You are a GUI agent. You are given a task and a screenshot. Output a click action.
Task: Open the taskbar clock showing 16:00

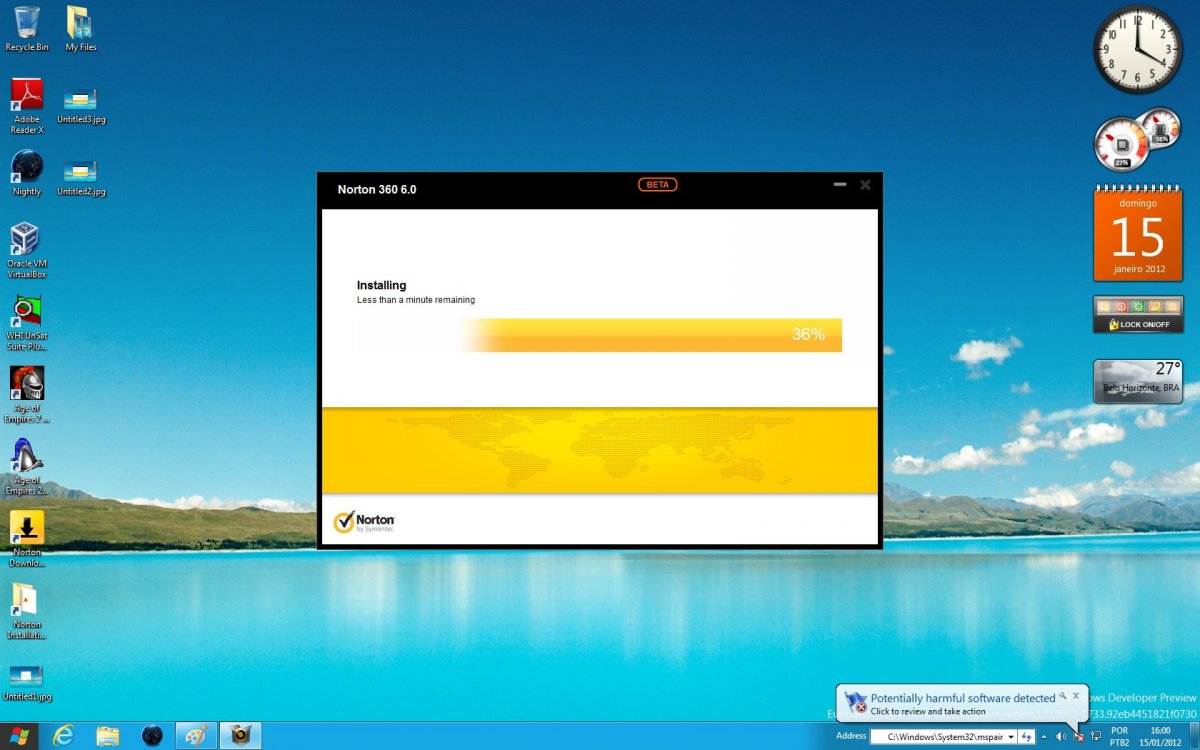(1160, 736)
